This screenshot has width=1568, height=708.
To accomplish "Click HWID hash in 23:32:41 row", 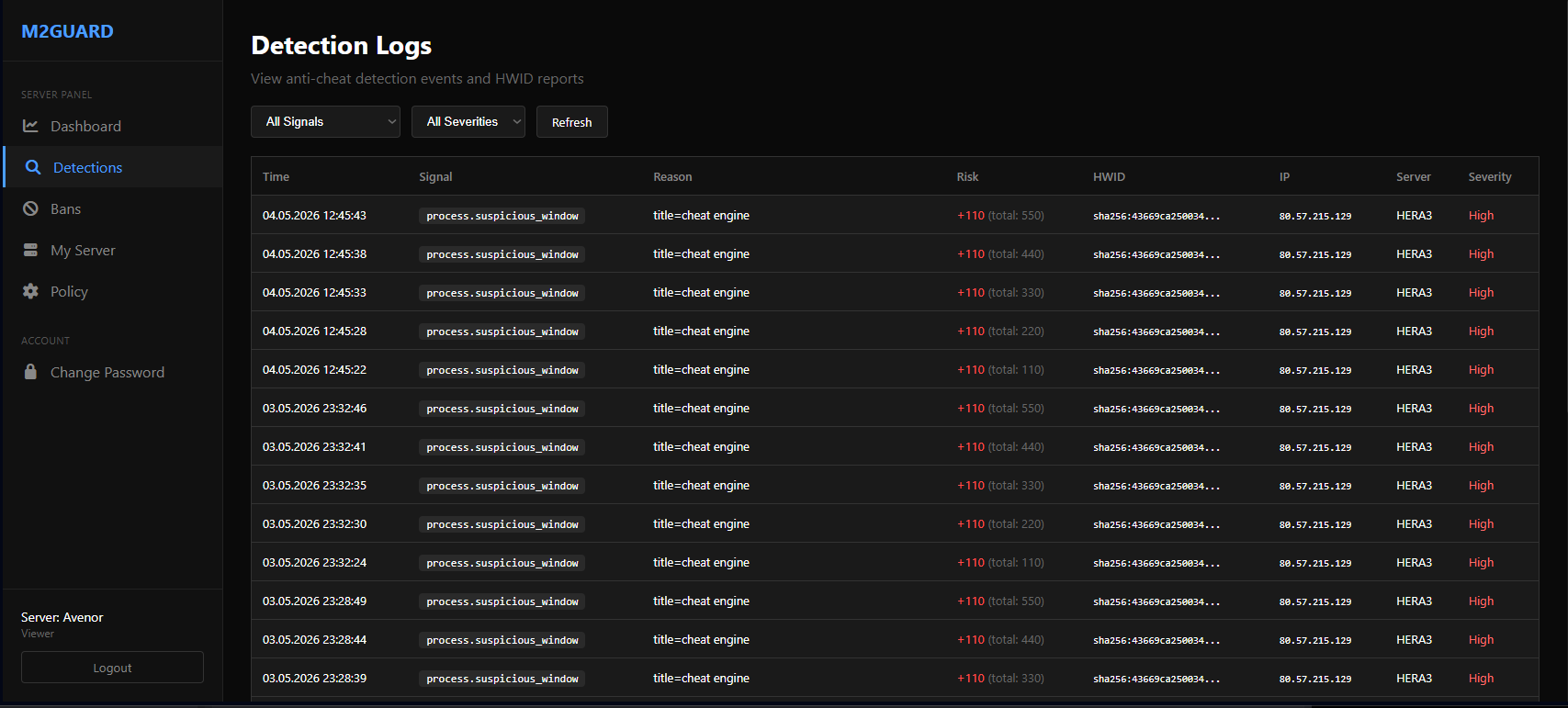I will point(1156,447).
